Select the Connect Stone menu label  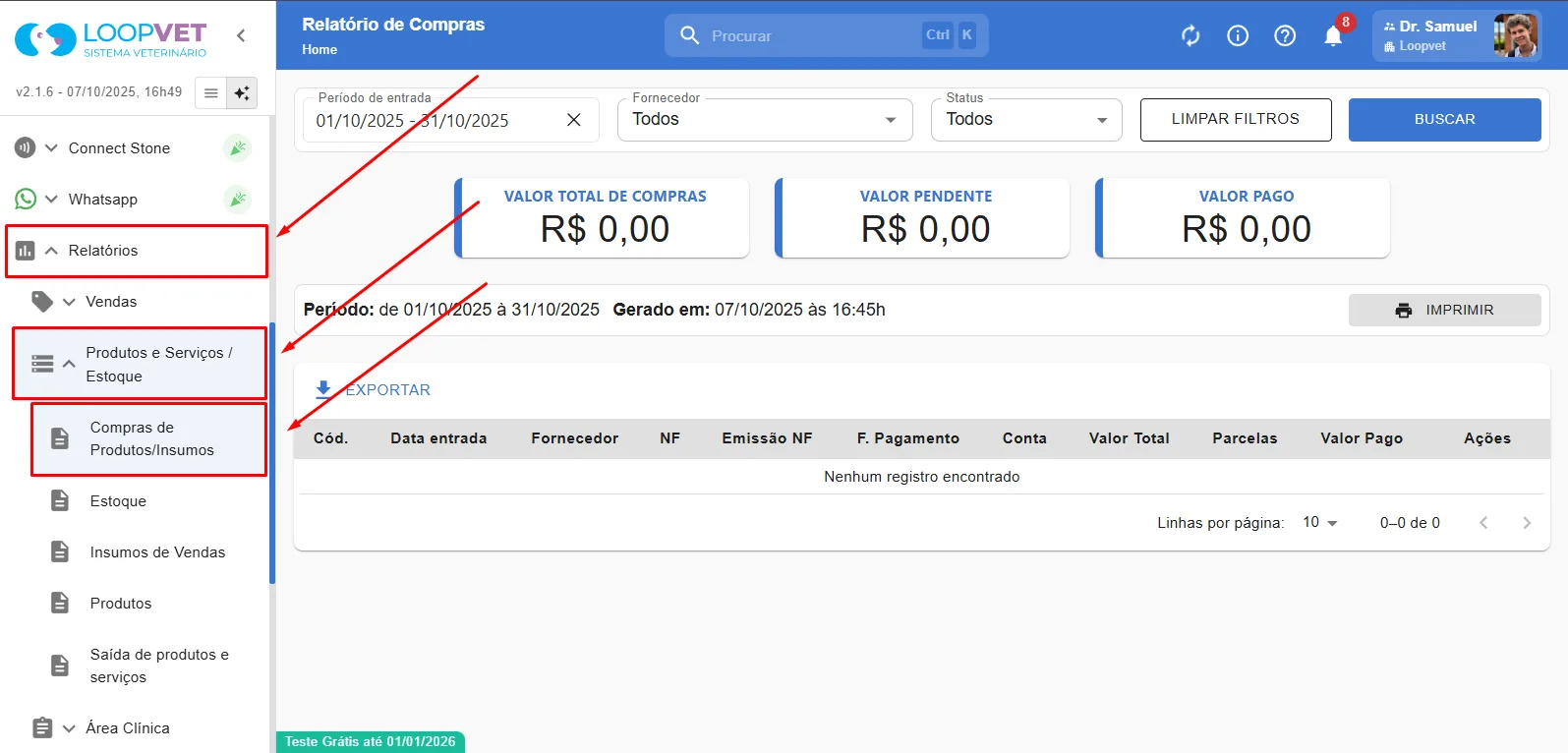coord(119,147)
